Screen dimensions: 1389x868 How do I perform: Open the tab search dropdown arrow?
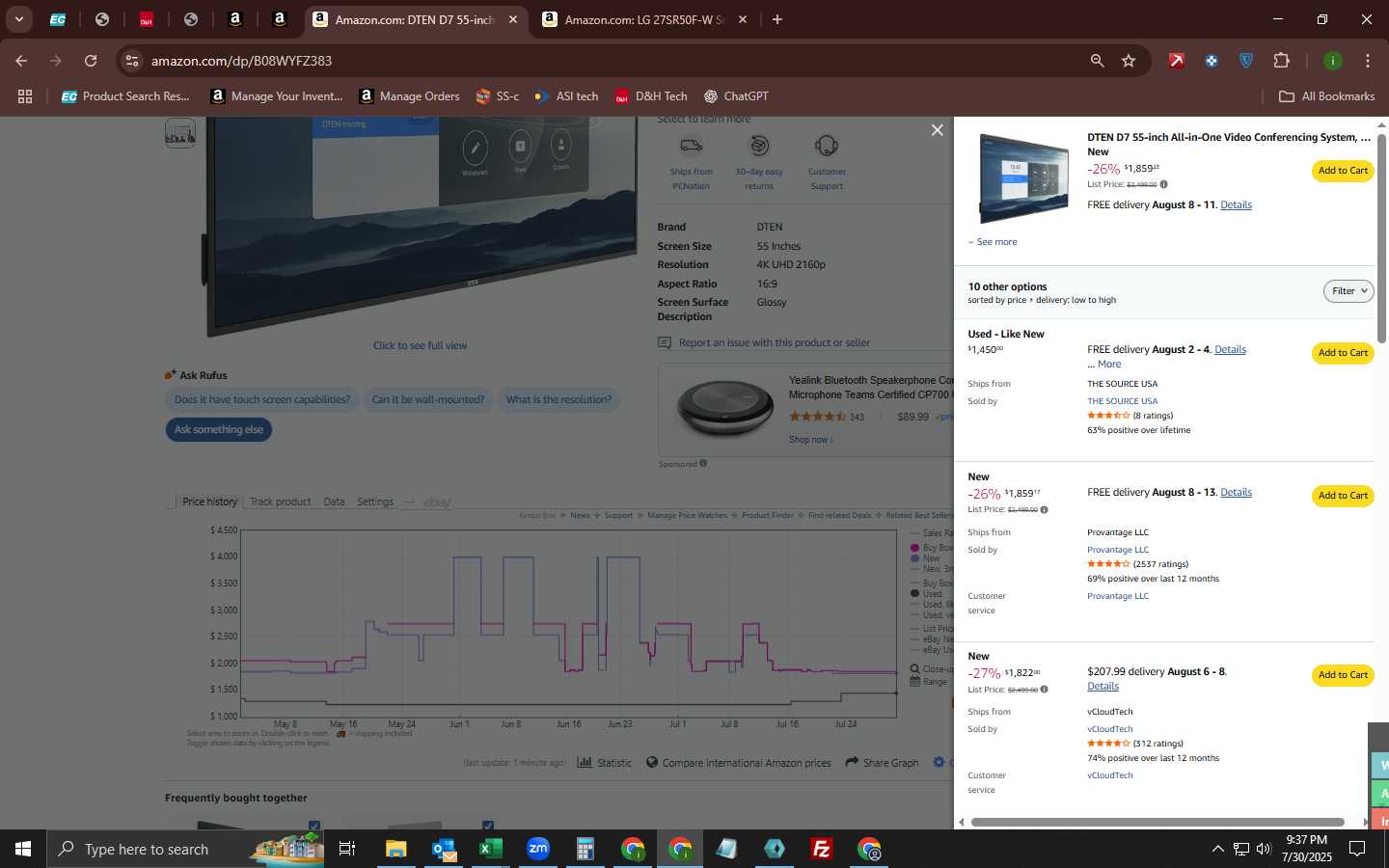tap(18, 19)
